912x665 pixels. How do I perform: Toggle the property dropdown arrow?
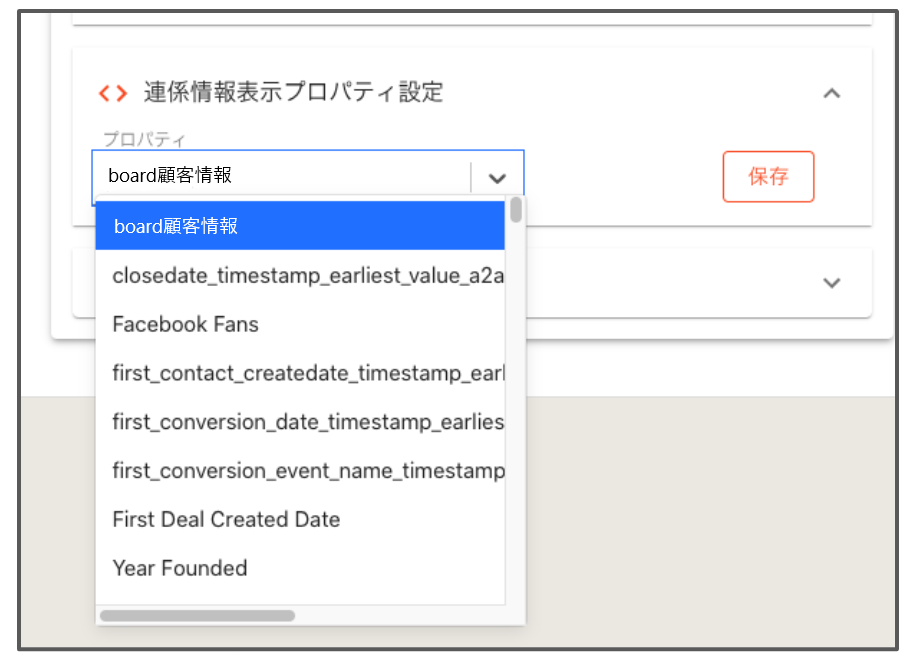[497, 178]
